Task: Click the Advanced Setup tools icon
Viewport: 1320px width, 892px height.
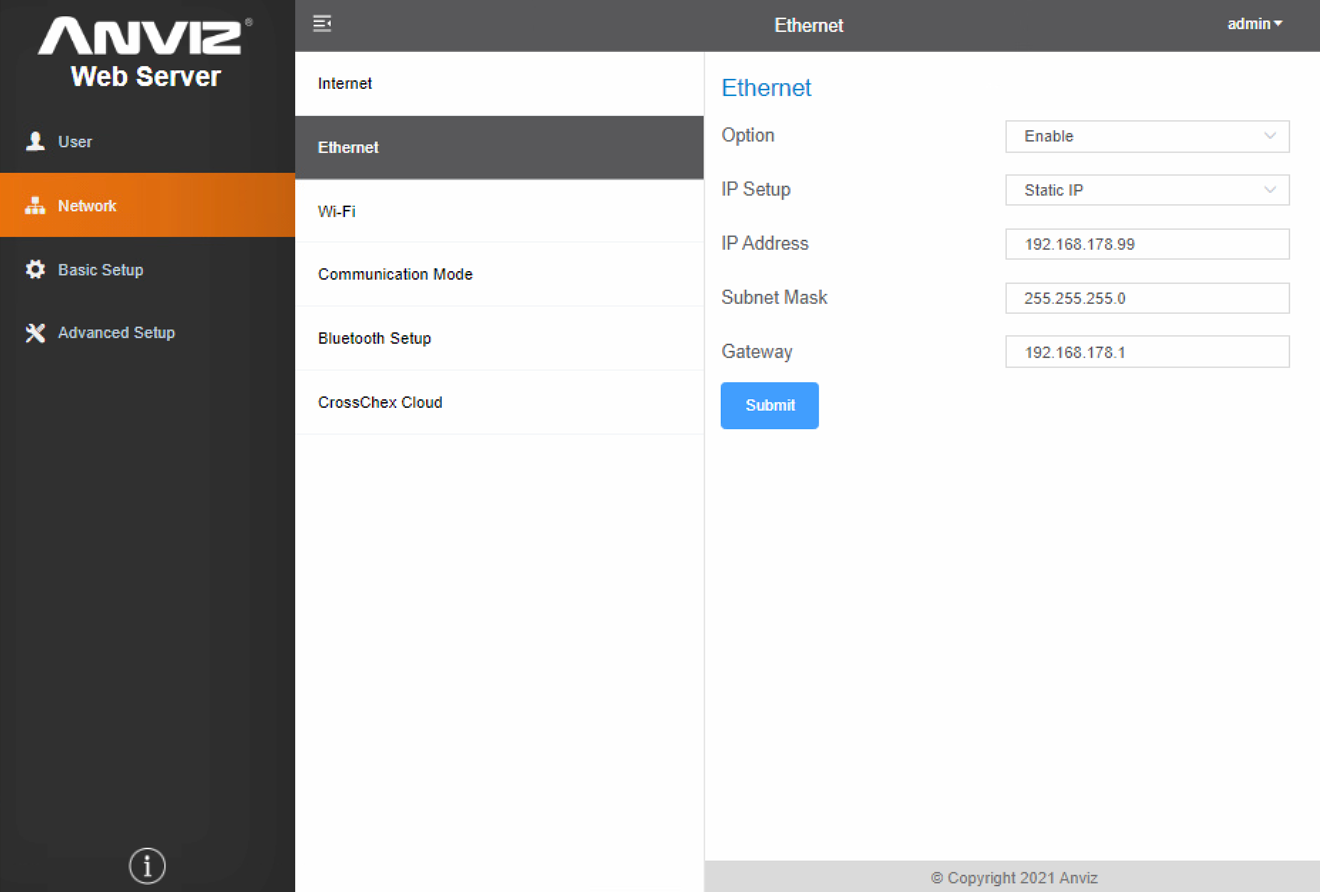Action: coord(35,333)
